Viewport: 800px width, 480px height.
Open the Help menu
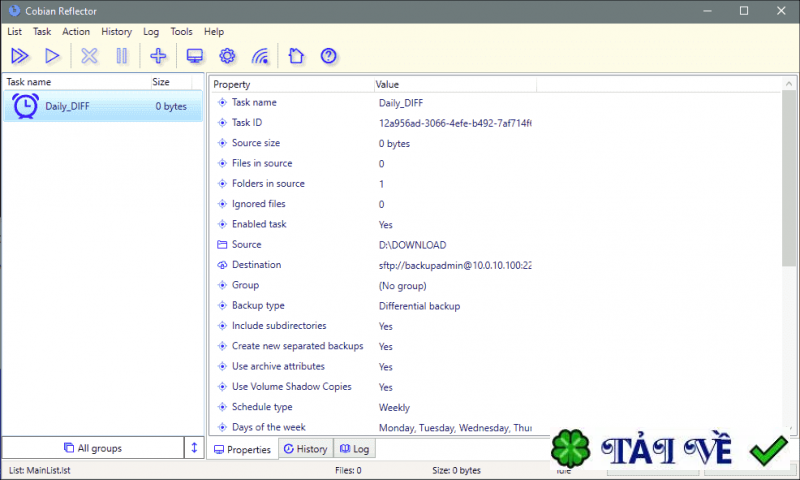(x=214, y=32)
